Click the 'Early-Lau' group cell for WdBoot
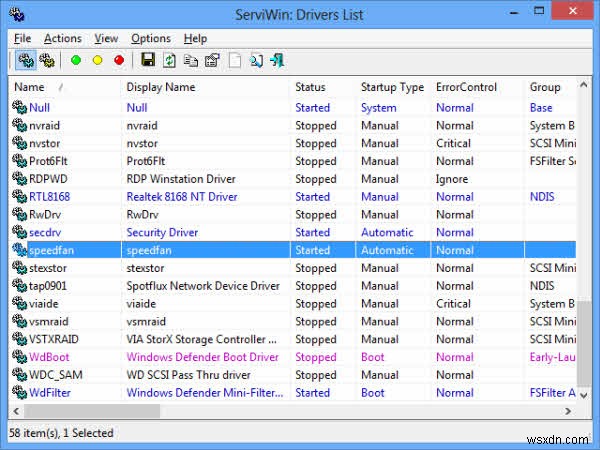 click(x=552, y=357)
